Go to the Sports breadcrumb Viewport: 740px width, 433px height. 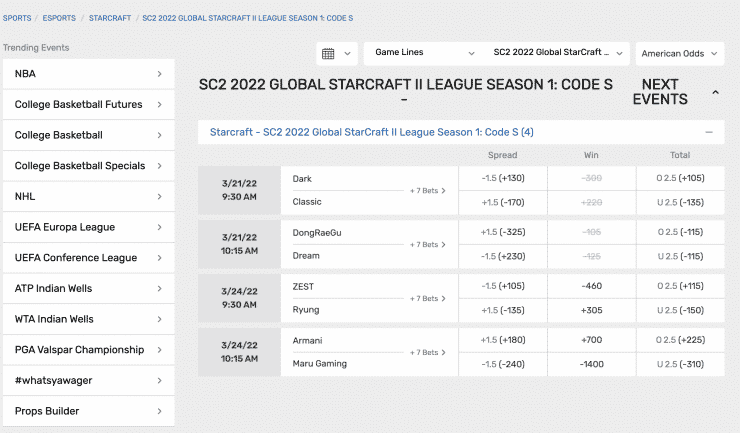pyautogui.click(x=17, y=18)
